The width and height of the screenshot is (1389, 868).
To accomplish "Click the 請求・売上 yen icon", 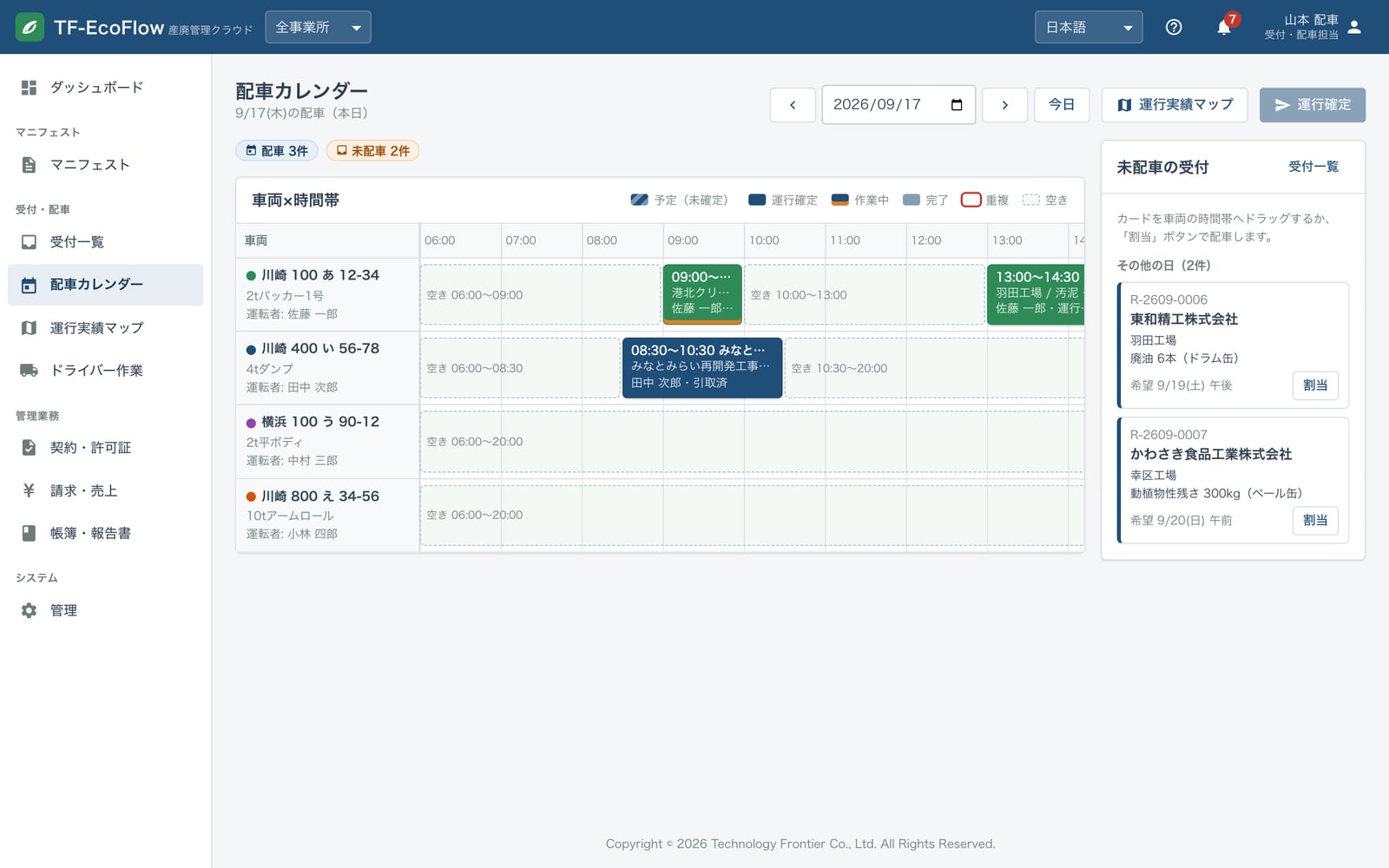I will (x=29, y=490).
